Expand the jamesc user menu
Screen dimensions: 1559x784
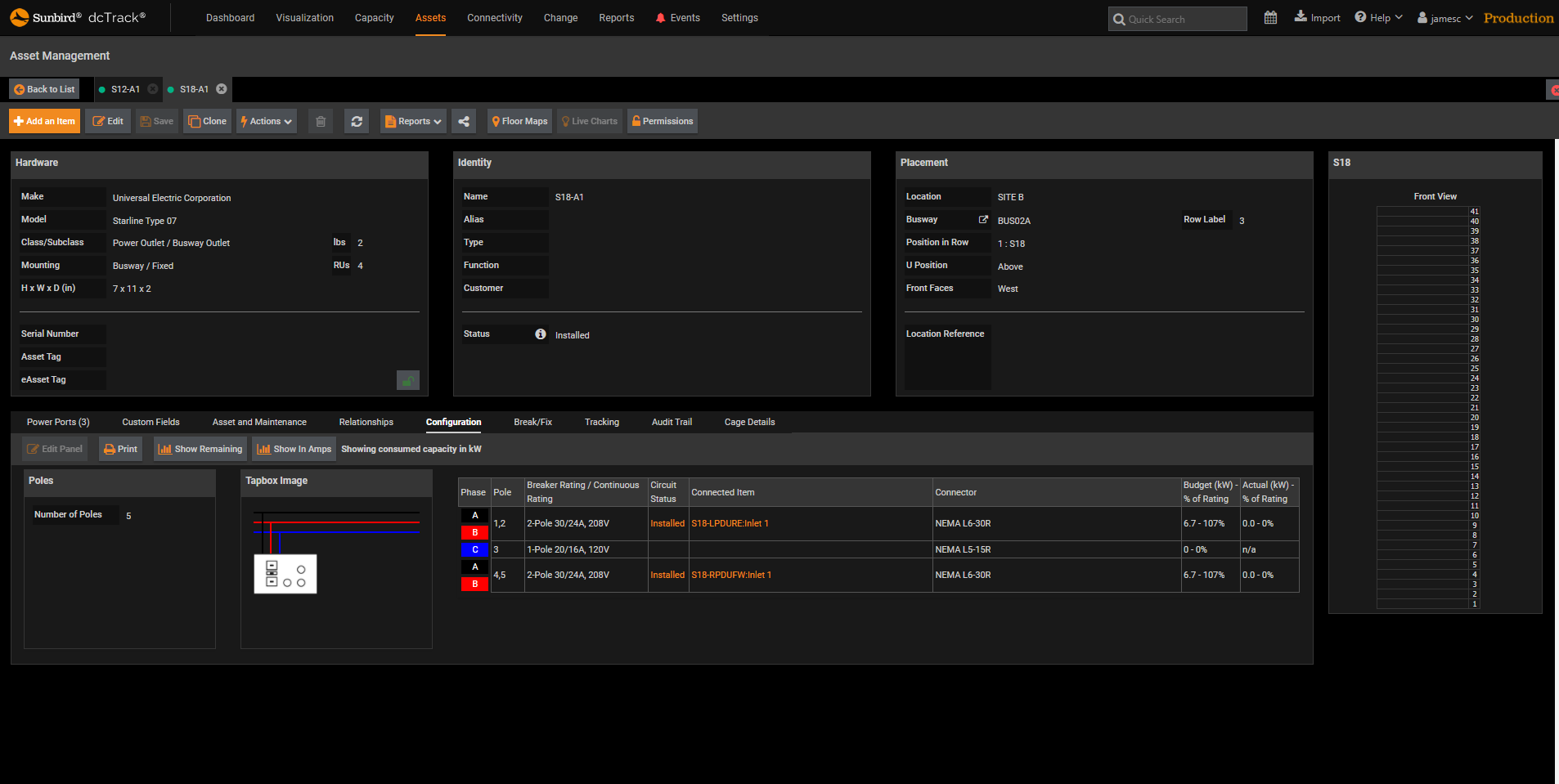point(1445,18)
